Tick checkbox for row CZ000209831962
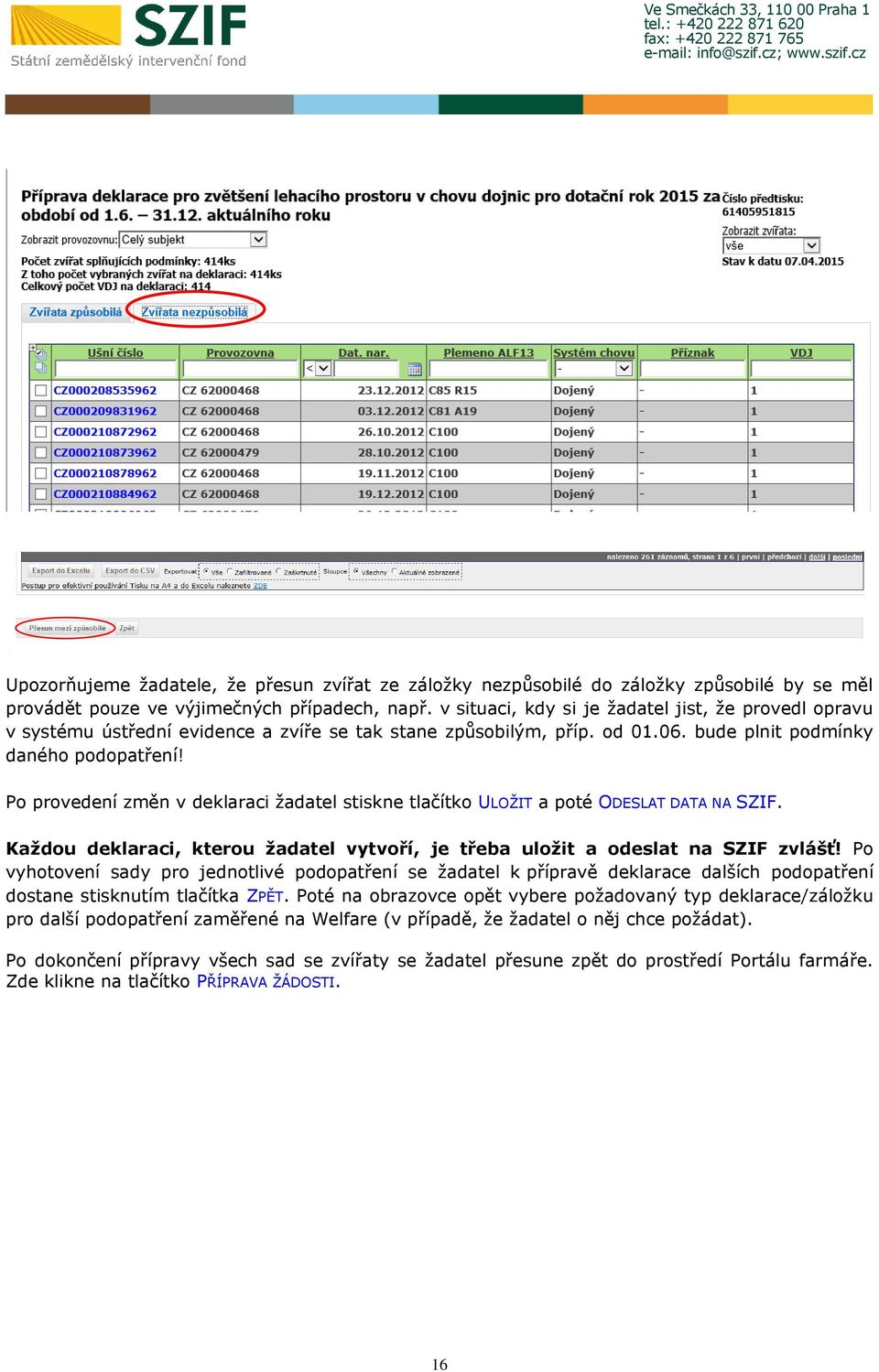 click(40, 412)
